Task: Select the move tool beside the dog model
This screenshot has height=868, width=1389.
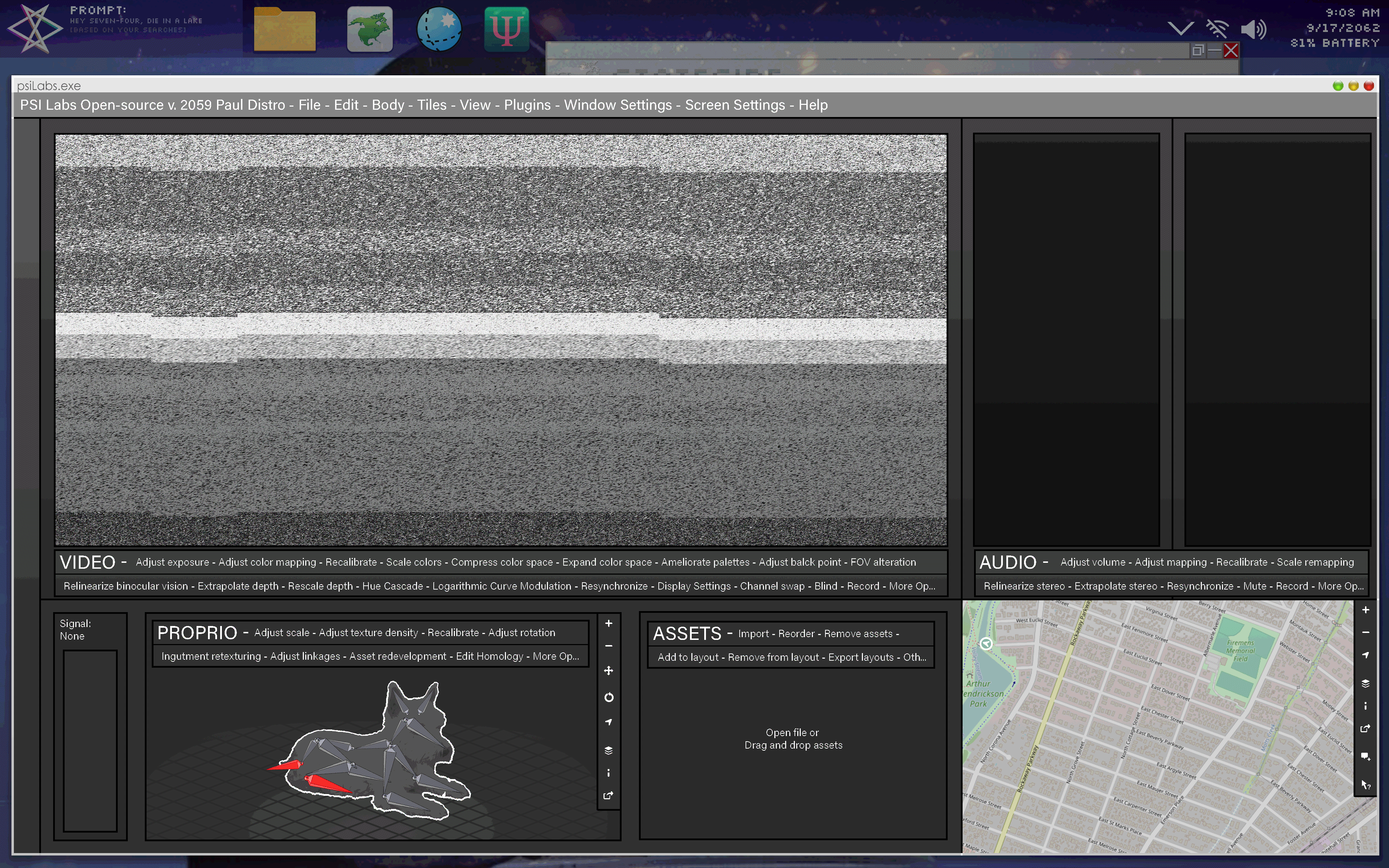Action: 608,670
